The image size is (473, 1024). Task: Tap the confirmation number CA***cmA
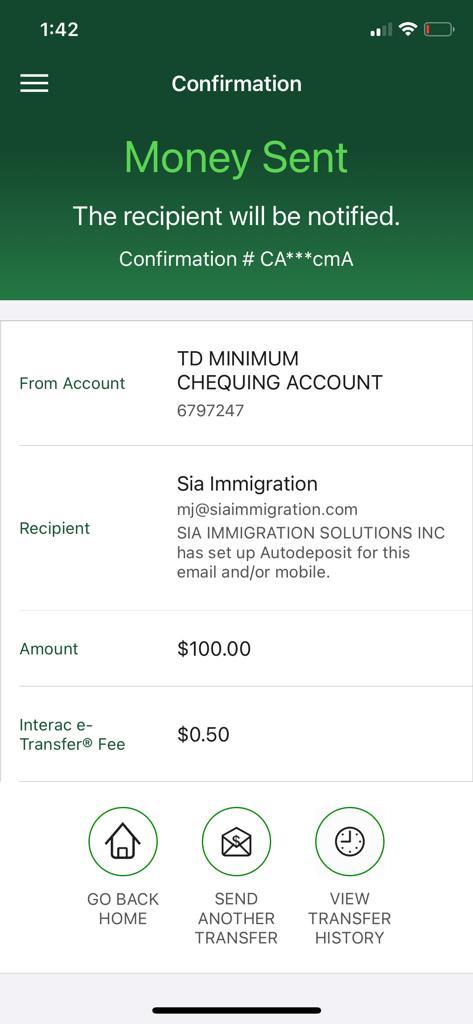point(236,259)
